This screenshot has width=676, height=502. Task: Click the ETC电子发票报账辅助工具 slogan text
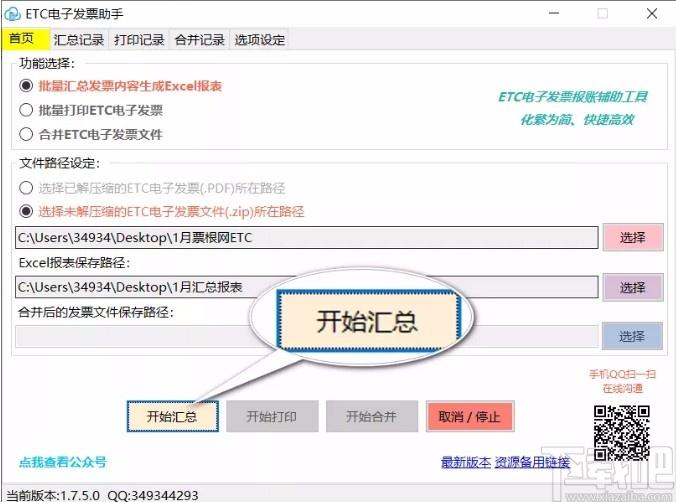(573, 97)
